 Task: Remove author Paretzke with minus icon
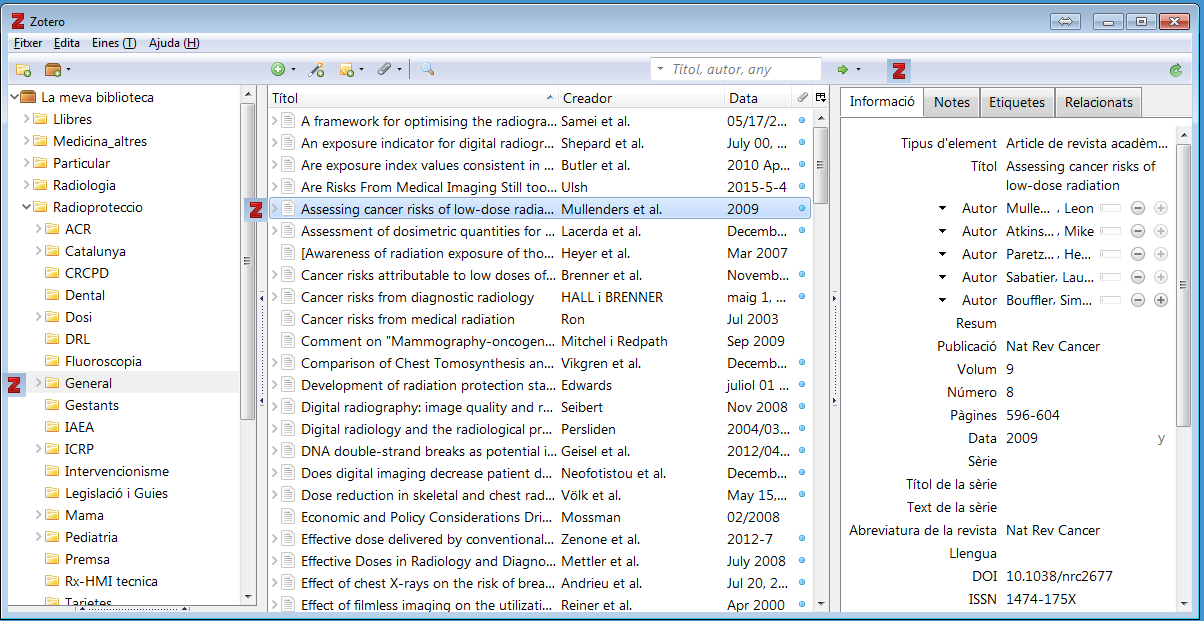(1138, 254)
